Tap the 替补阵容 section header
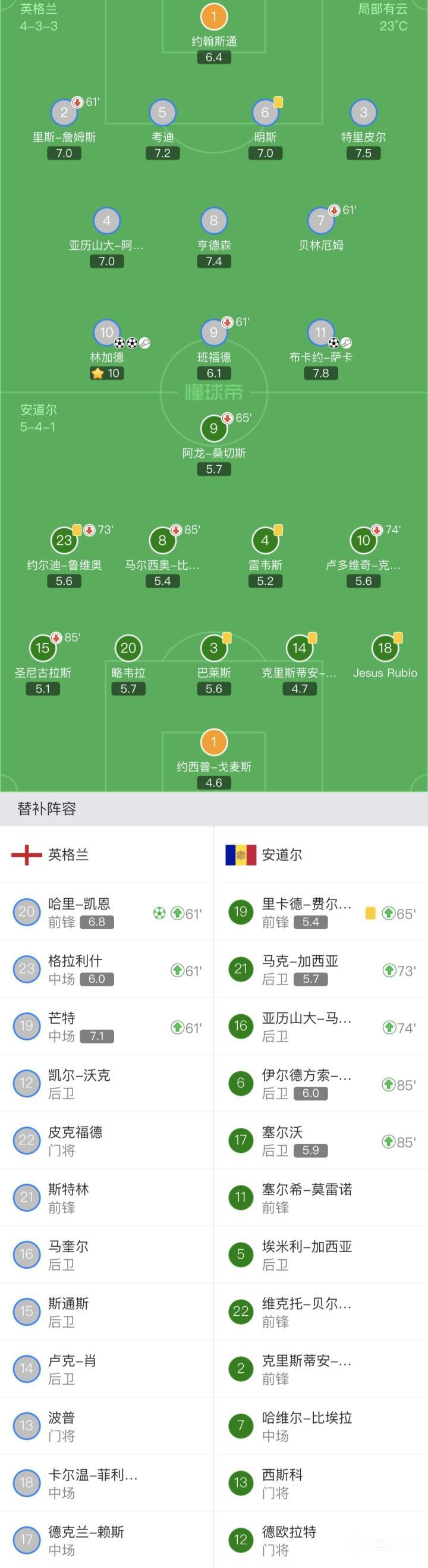This screenshot has height=1568, width=428. [x=47, y=808]
